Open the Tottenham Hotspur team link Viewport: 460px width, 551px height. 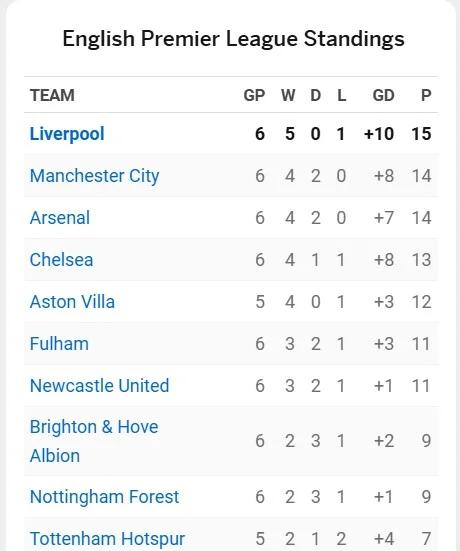[107, 539]
